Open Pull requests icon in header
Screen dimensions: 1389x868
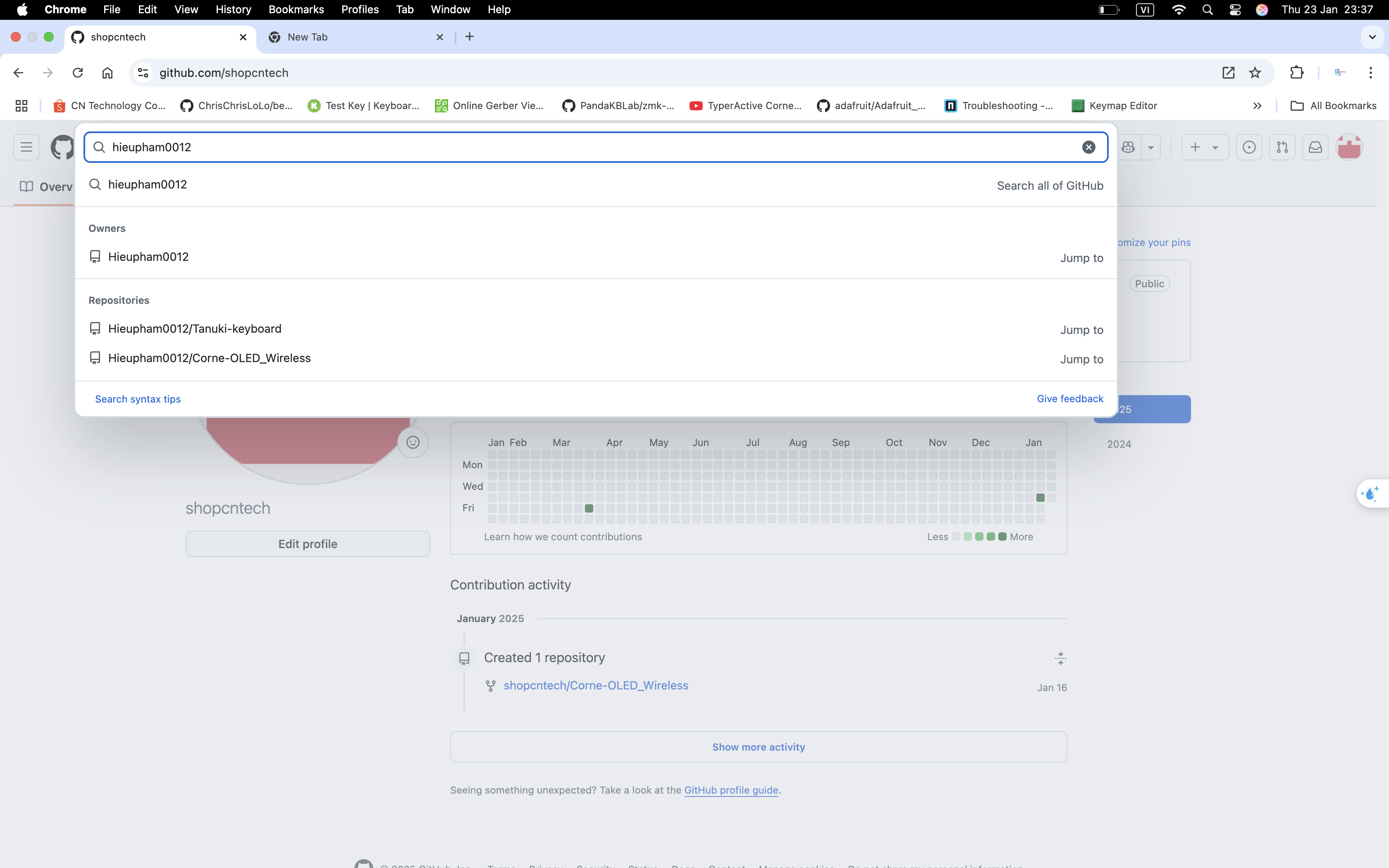tap(1282, 147)
